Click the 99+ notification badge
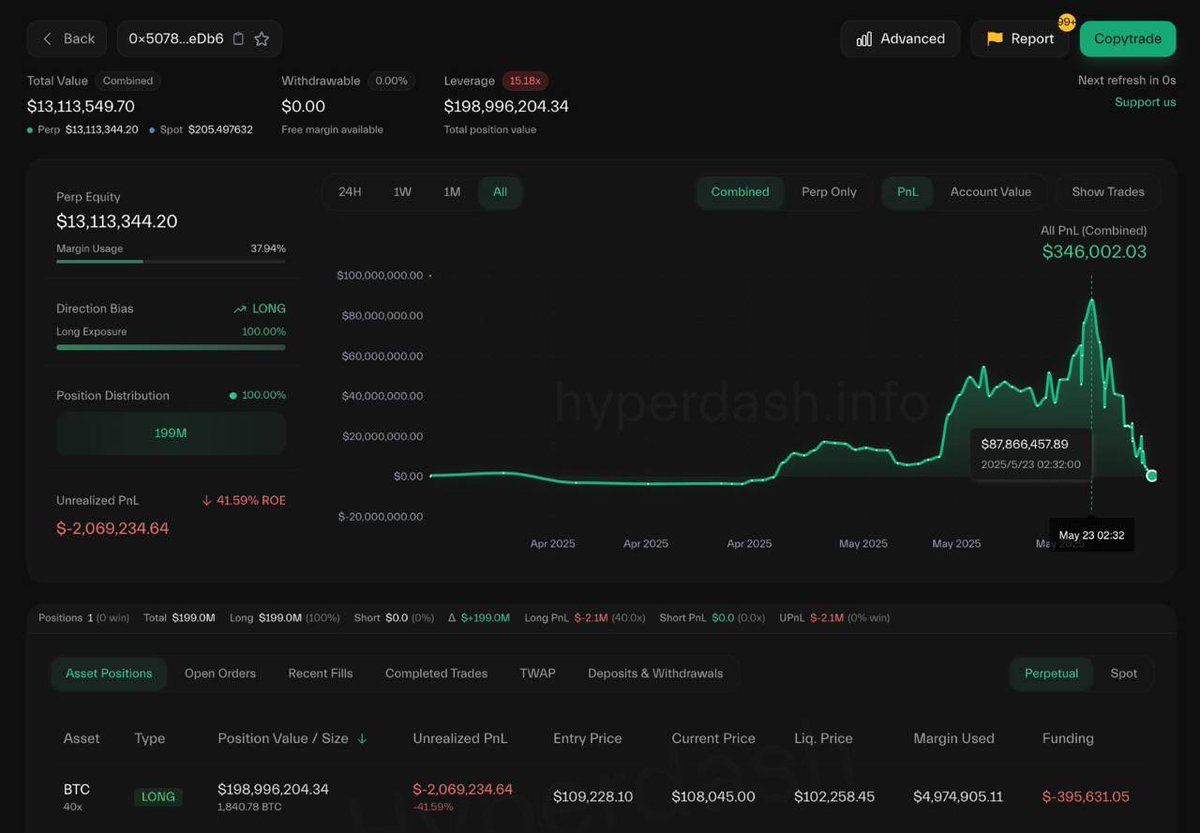This screenshot has width=1200, height=833. pyautogui.click(x=1066, y=21)
